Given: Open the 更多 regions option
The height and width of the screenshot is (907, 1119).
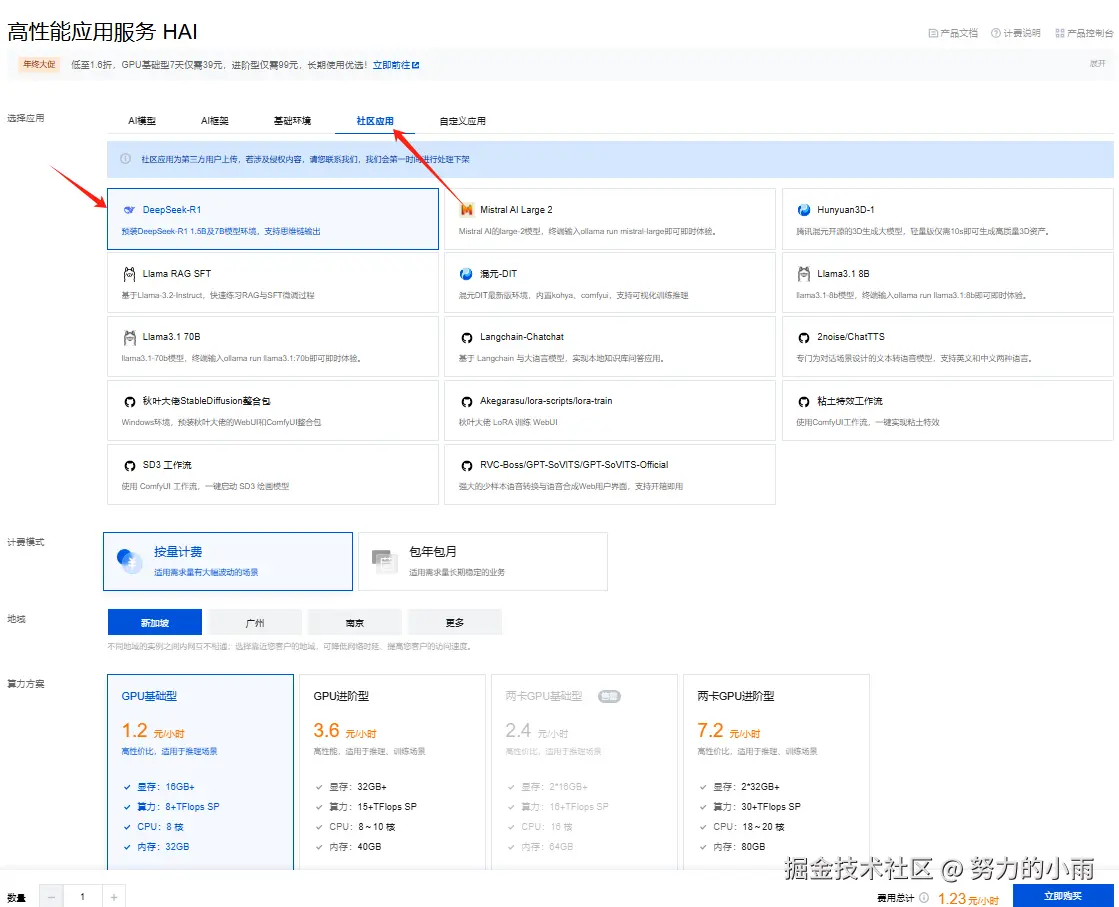Looking at the screenshot, I should click(x=455, y=622).
